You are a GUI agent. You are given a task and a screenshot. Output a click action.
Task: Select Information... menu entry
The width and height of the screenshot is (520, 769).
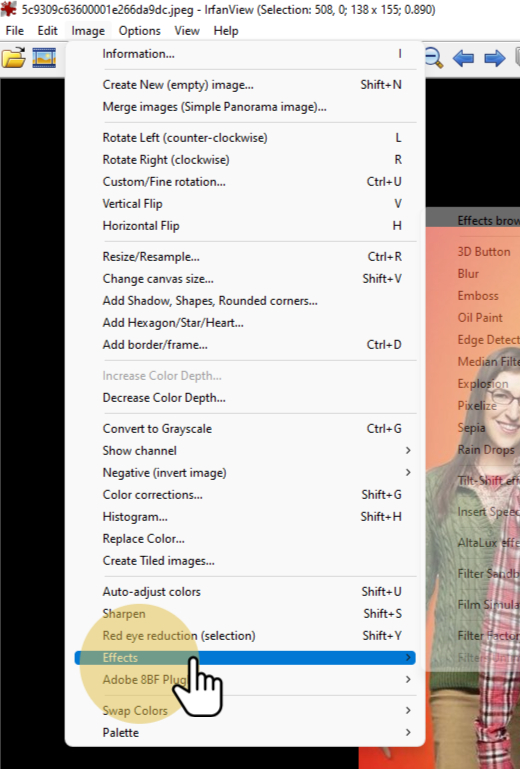tap(245, 54)
